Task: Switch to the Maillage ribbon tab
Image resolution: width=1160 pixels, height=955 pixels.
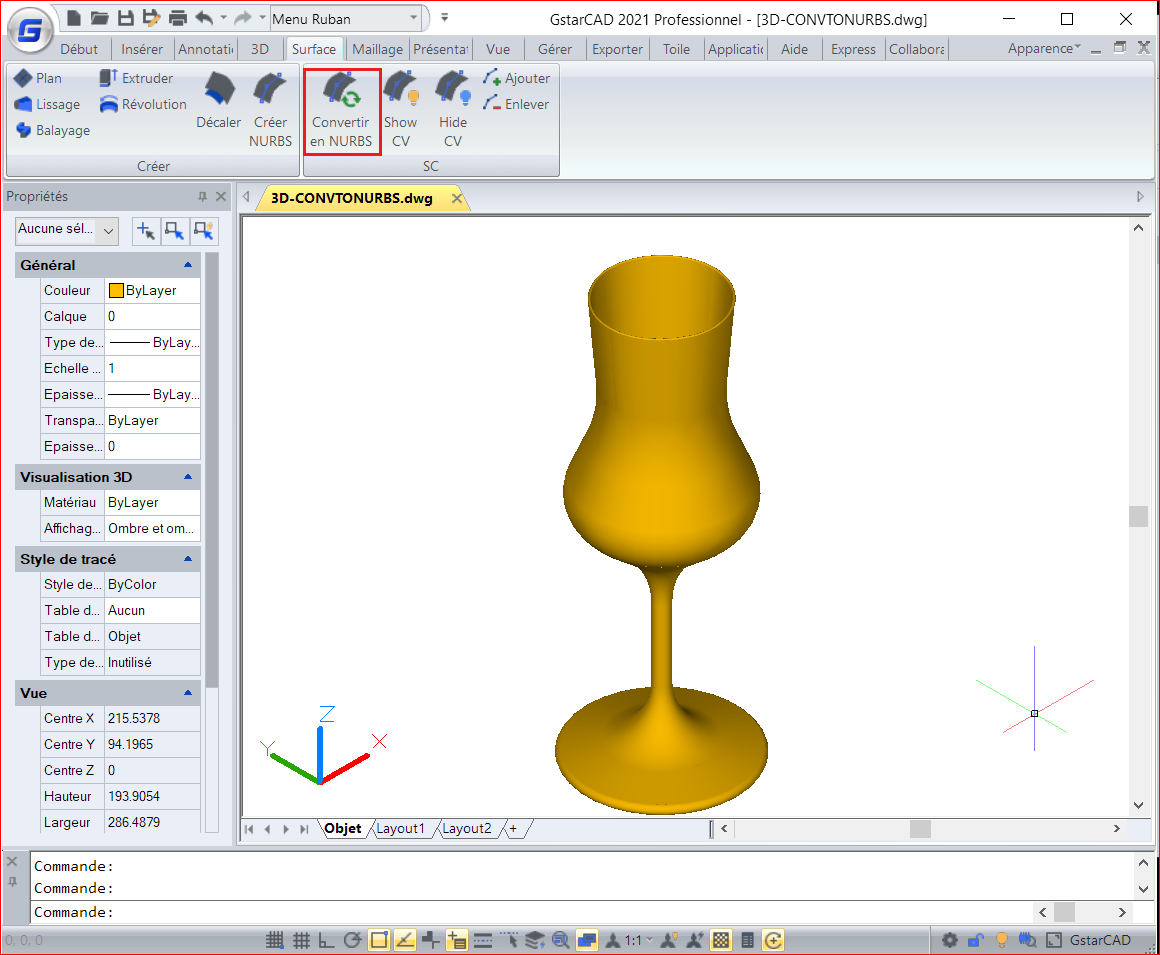Action: point(377,49)
